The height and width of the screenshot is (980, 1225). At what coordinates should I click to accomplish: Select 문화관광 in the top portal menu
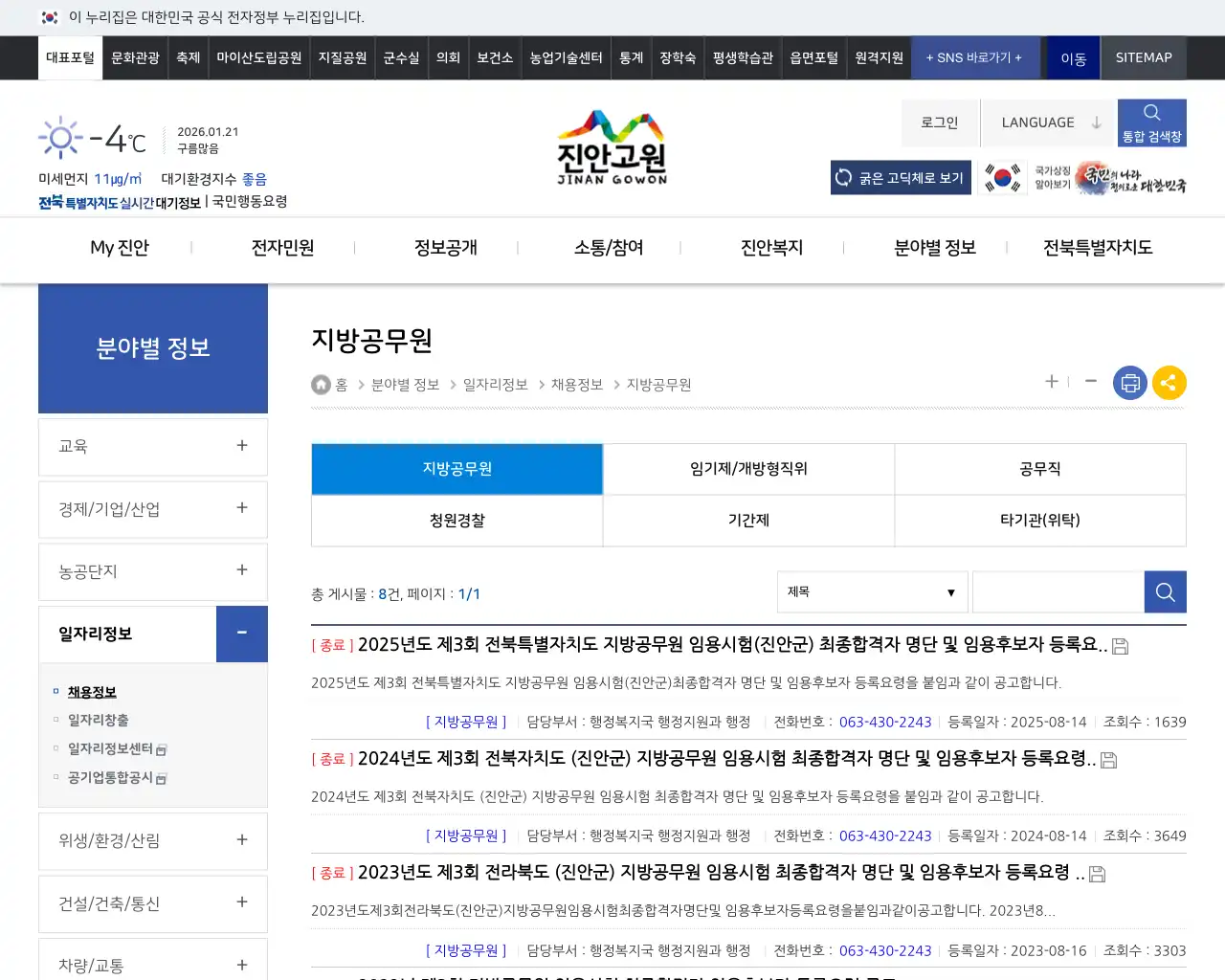(134, 57)
